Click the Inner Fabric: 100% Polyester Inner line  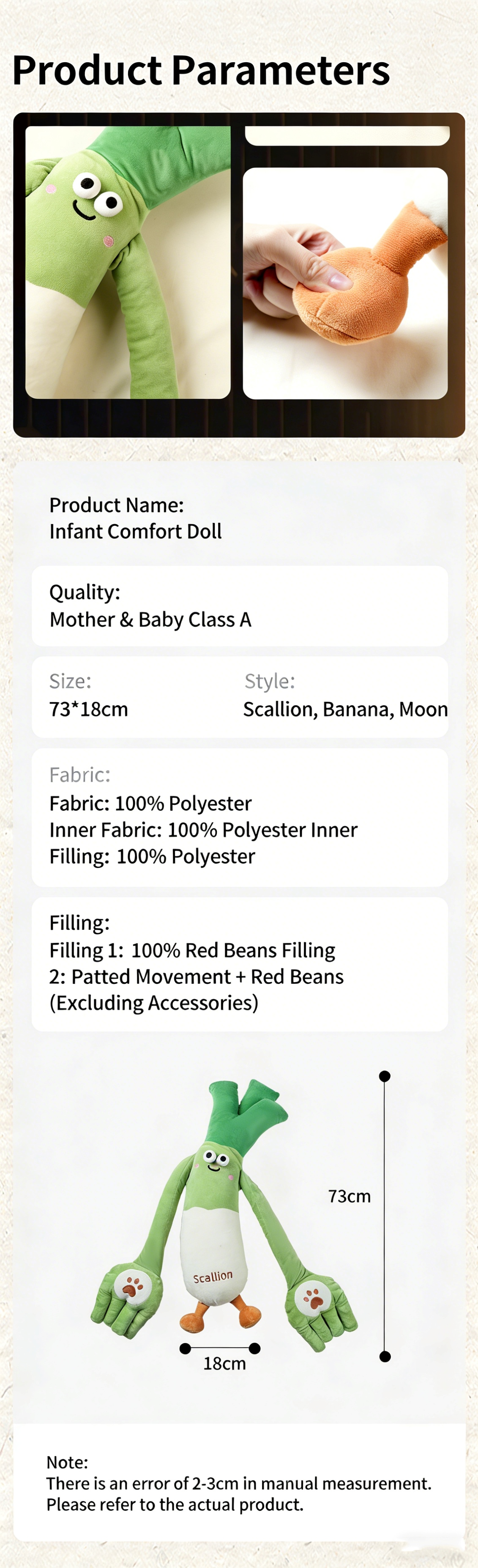[x=203, y=829]
